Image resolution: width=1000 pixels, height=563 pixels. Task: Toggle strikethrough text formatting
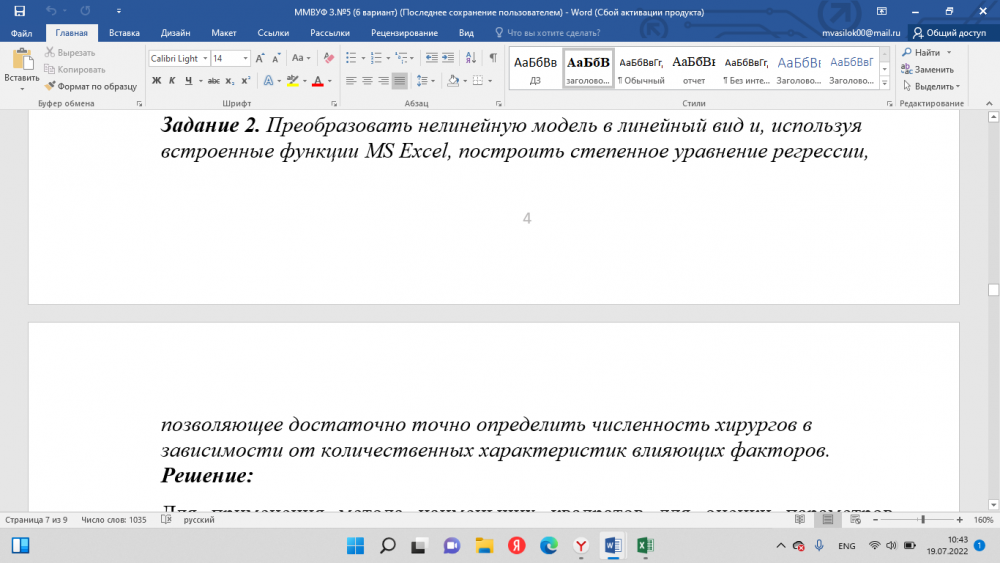coord(213,81)
